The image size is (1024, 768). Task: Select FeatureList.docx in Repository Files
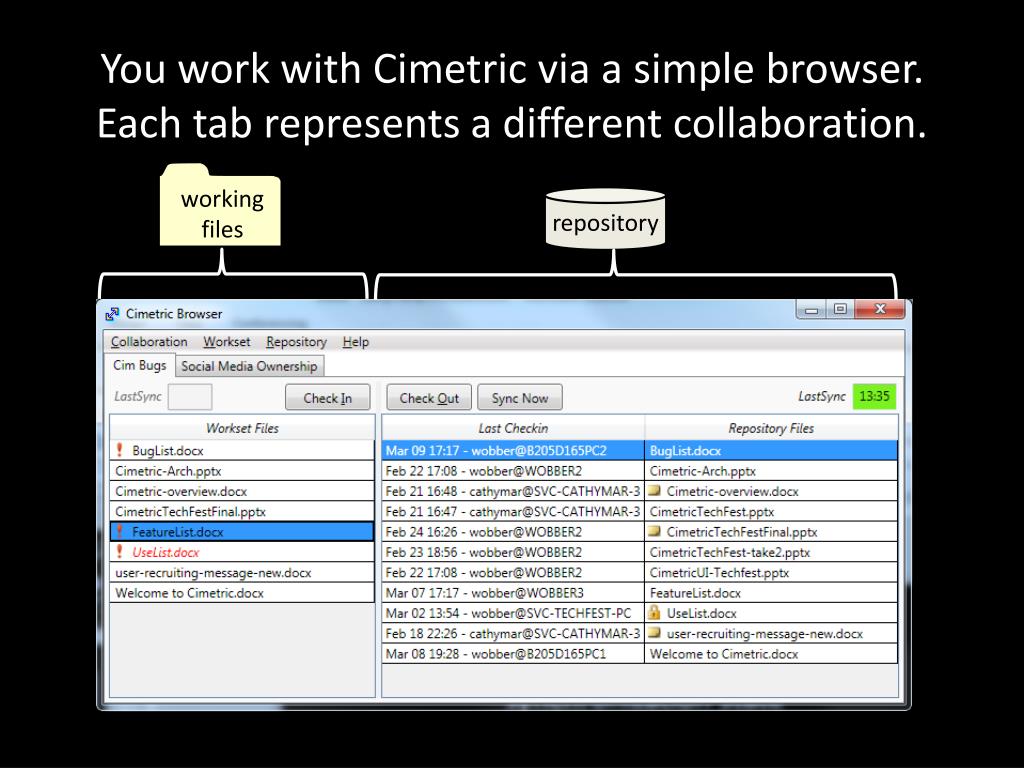pos(771,593)
